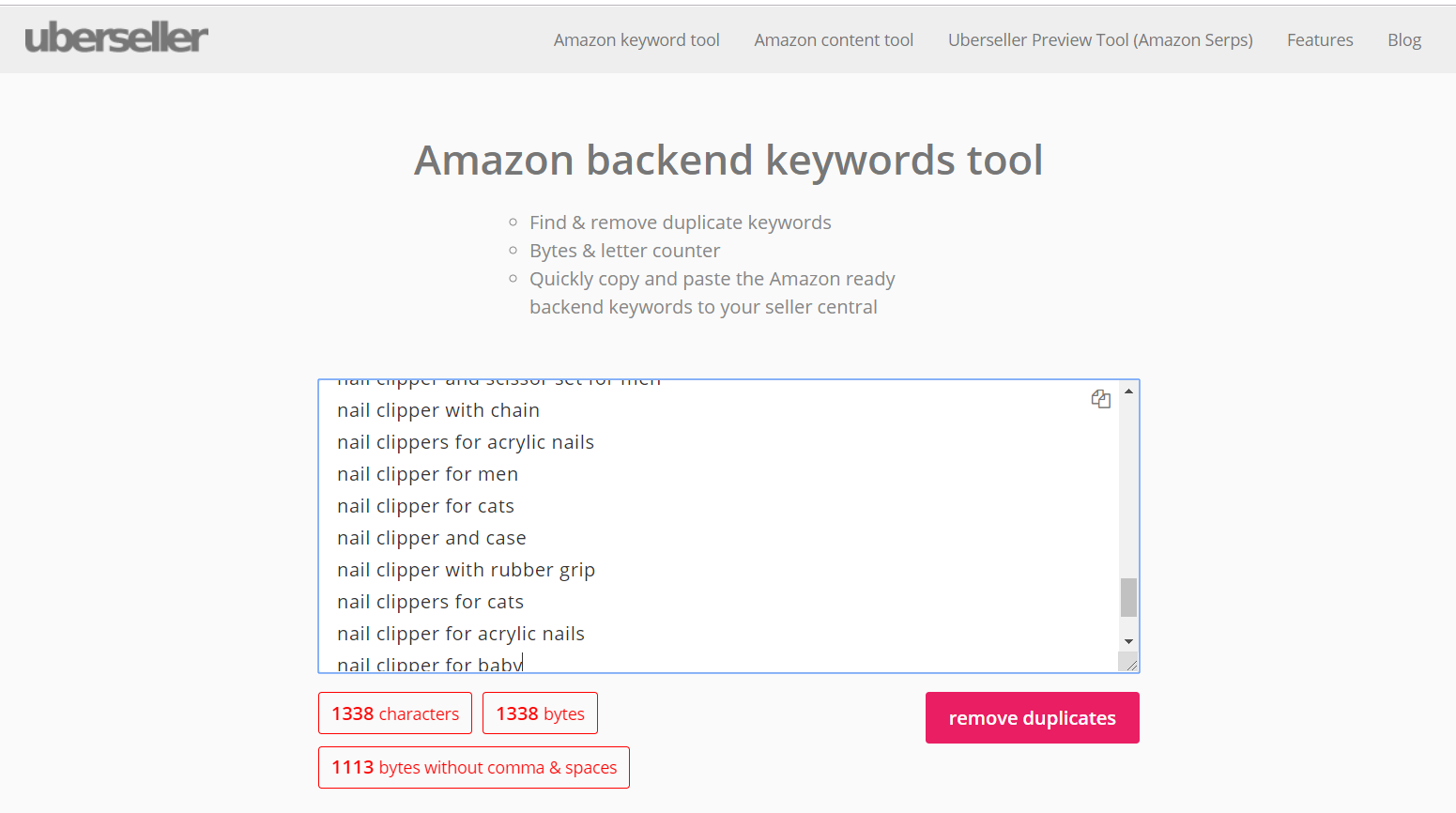Click the 'Amazon backend keywords tool' heading

[x=728, y=160]
